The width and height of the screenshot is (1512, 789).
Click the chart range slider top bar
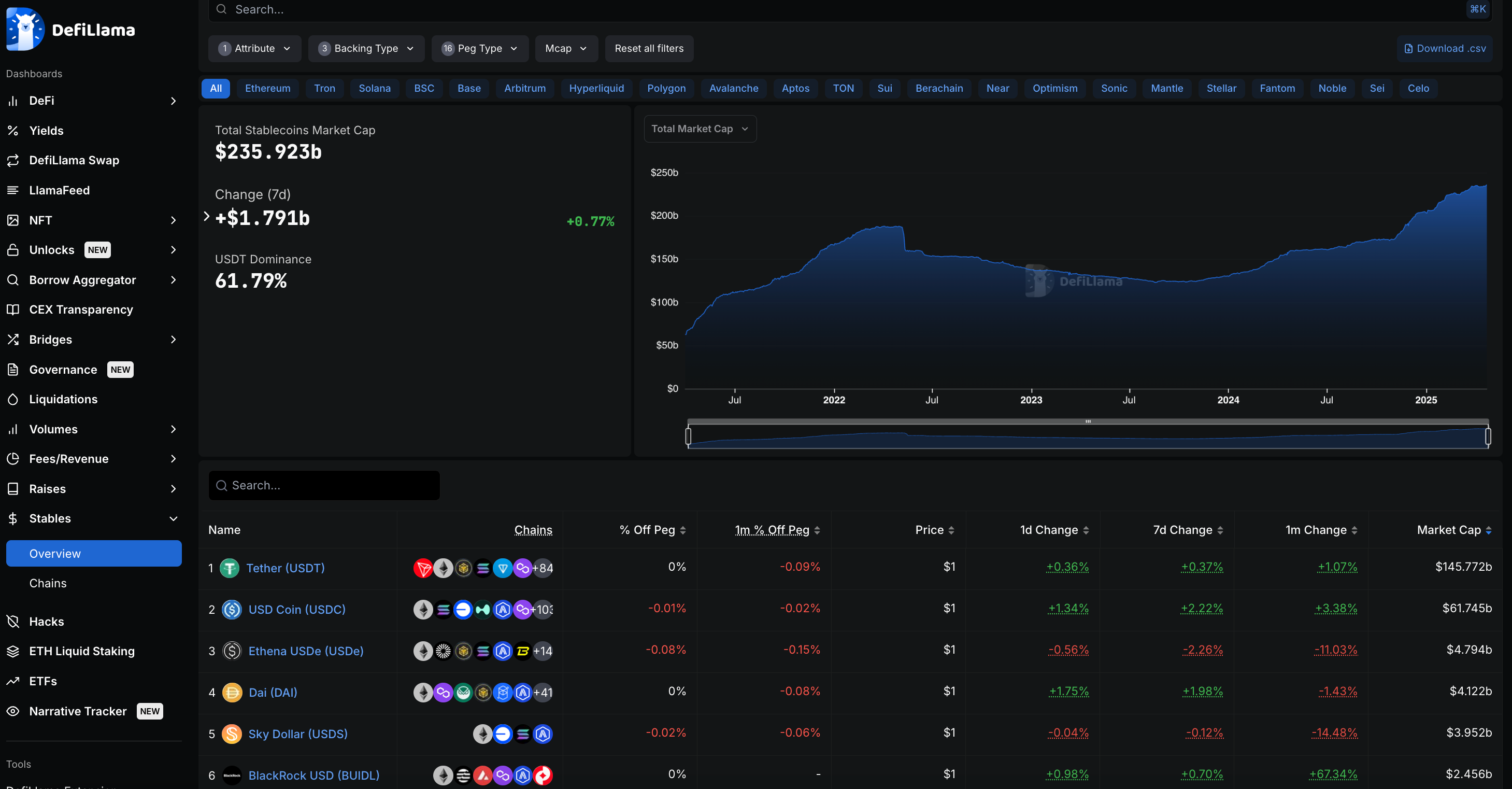click(1088, 421)
